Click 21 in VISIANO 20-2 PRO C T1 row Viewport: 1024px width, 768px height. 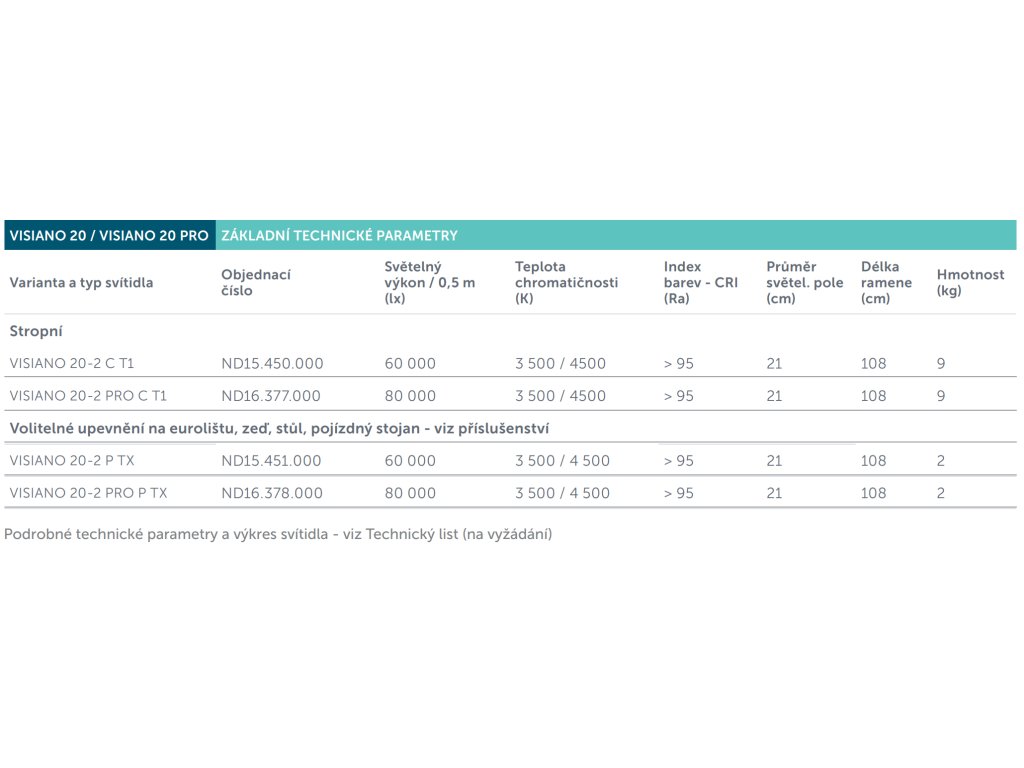[774, 396]
